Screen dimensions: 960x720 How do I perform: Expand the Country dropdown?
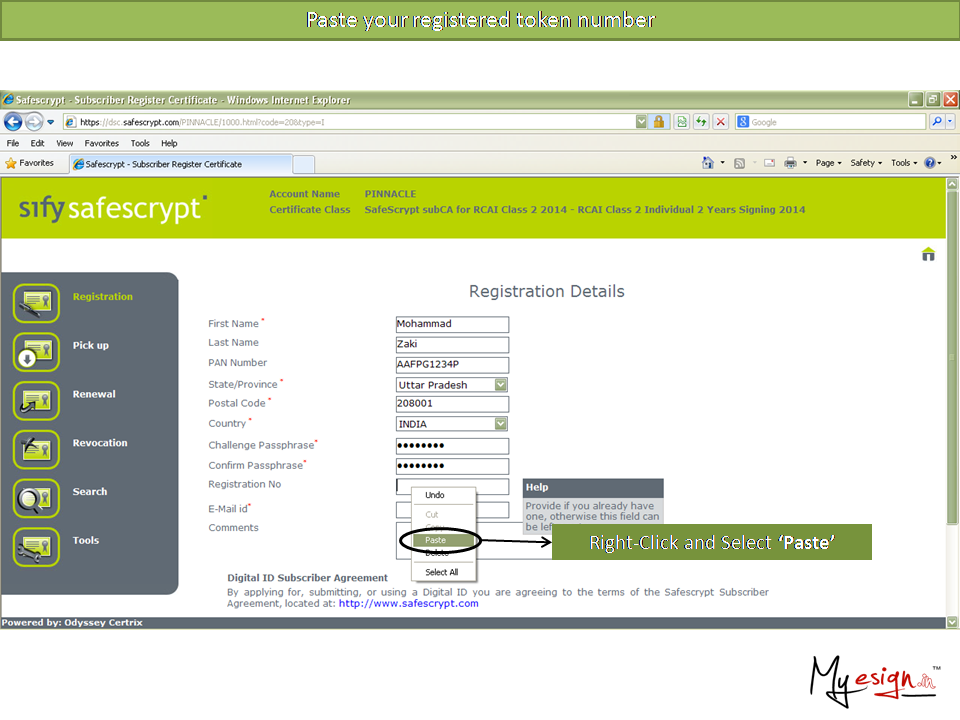coord(501,424)
